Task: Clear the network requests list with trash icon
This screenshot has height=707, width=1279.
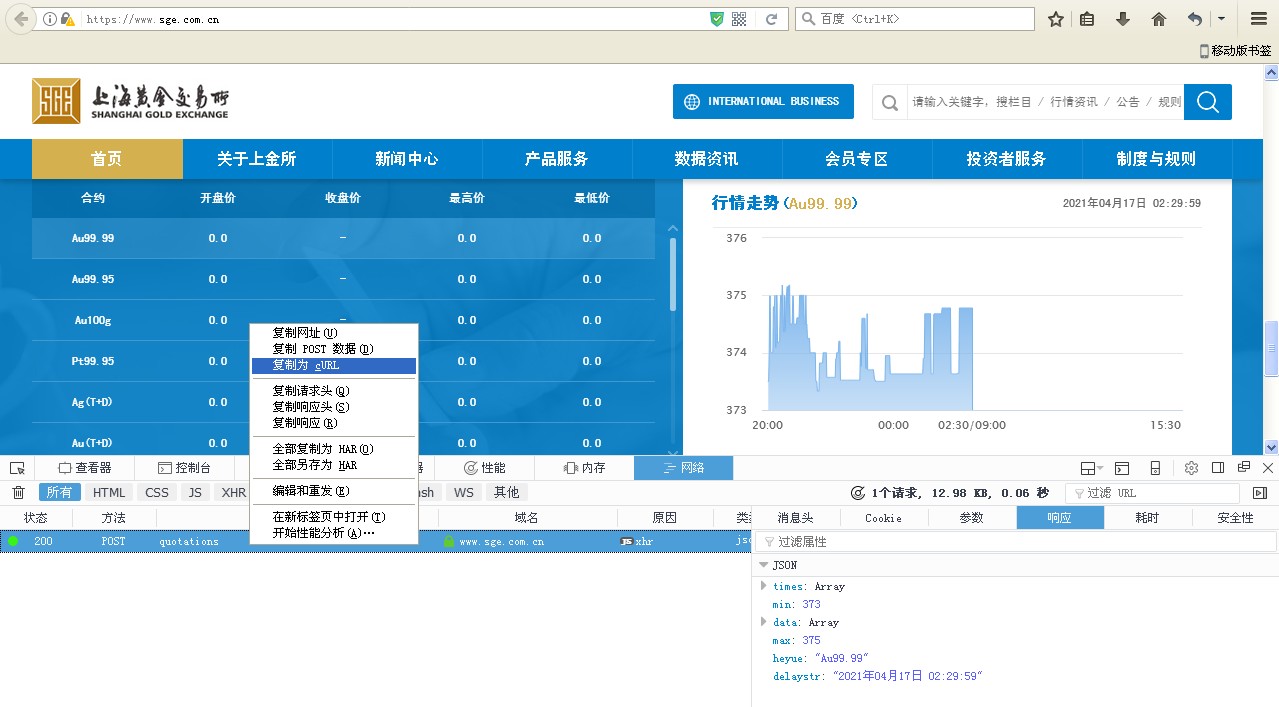Action: (17, 492)
